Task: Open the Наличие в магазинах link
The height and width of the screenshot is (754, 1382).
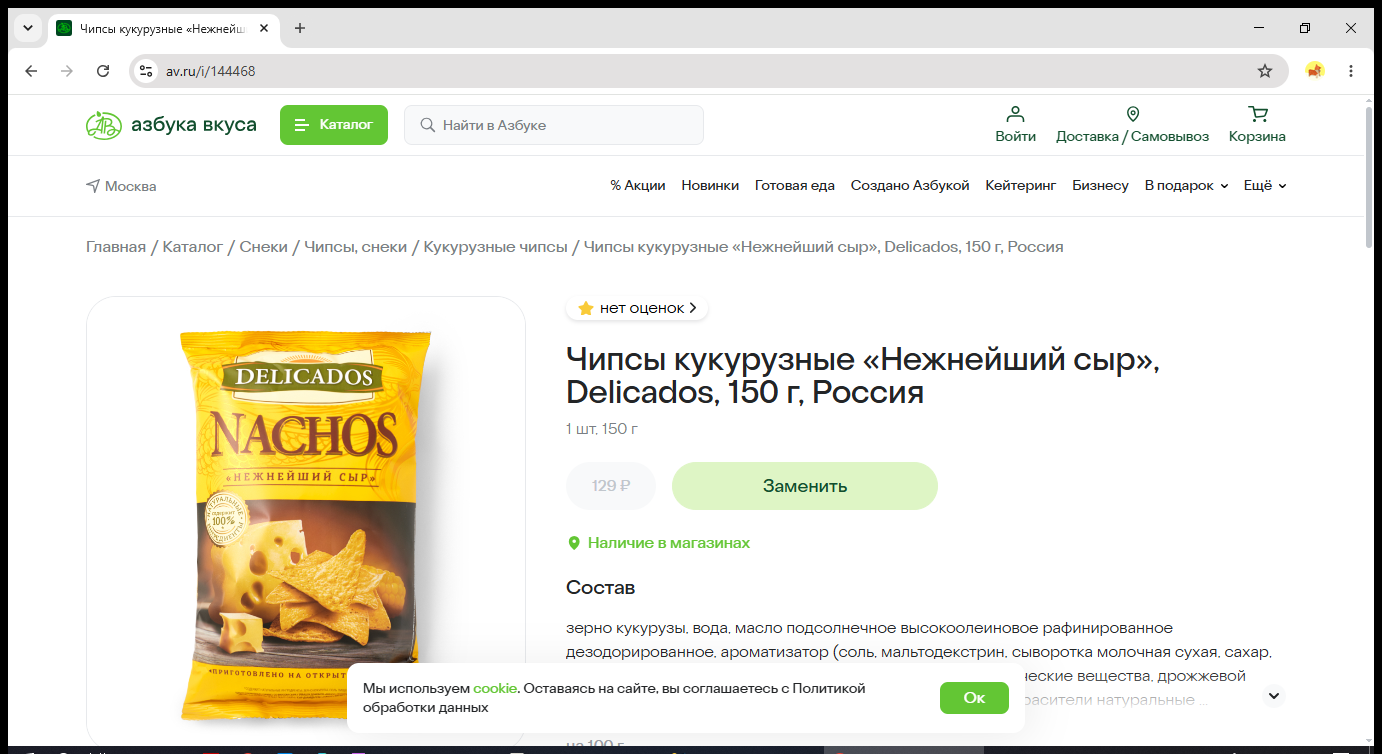Action: tap(659, 543)
